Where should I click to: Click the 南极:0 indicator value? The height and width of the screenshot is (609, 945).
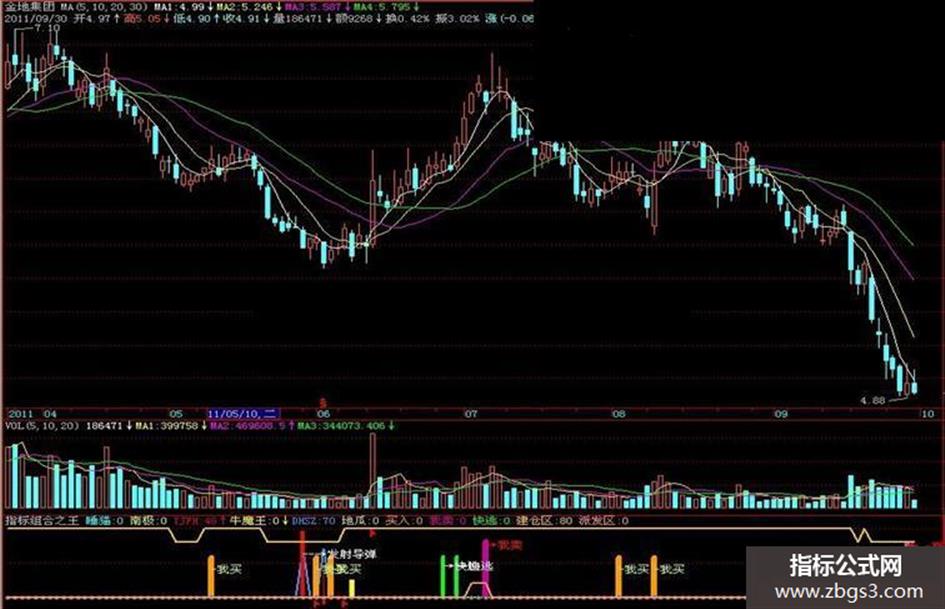pos(149,520)
